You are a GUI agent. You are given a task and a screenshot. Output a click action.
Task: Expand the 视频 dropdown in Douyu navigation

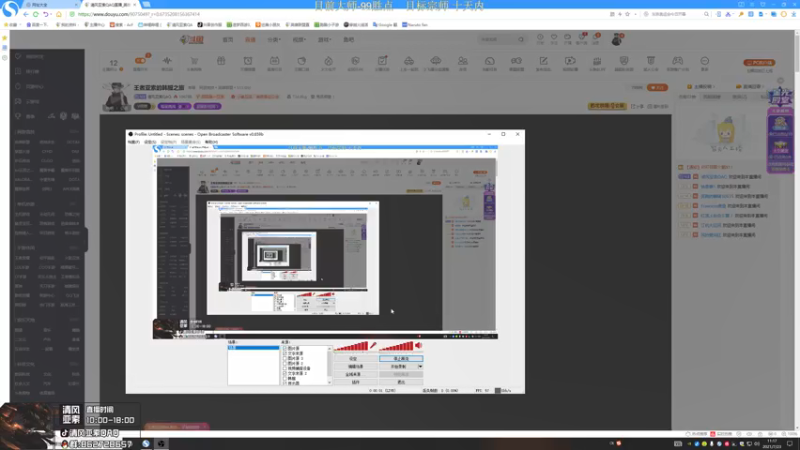click(x=299, y=39)
